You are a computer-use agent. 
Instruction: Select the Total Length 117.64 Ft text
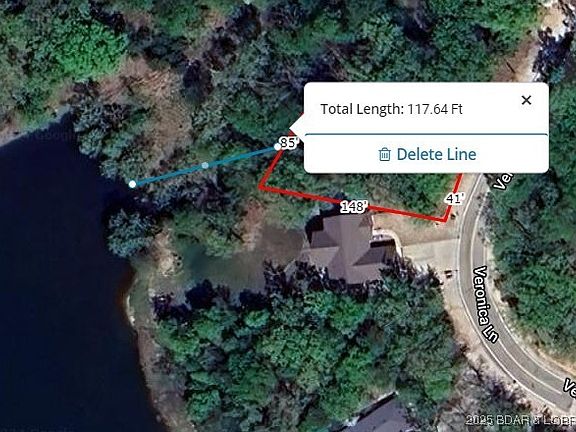click(391, 109)
